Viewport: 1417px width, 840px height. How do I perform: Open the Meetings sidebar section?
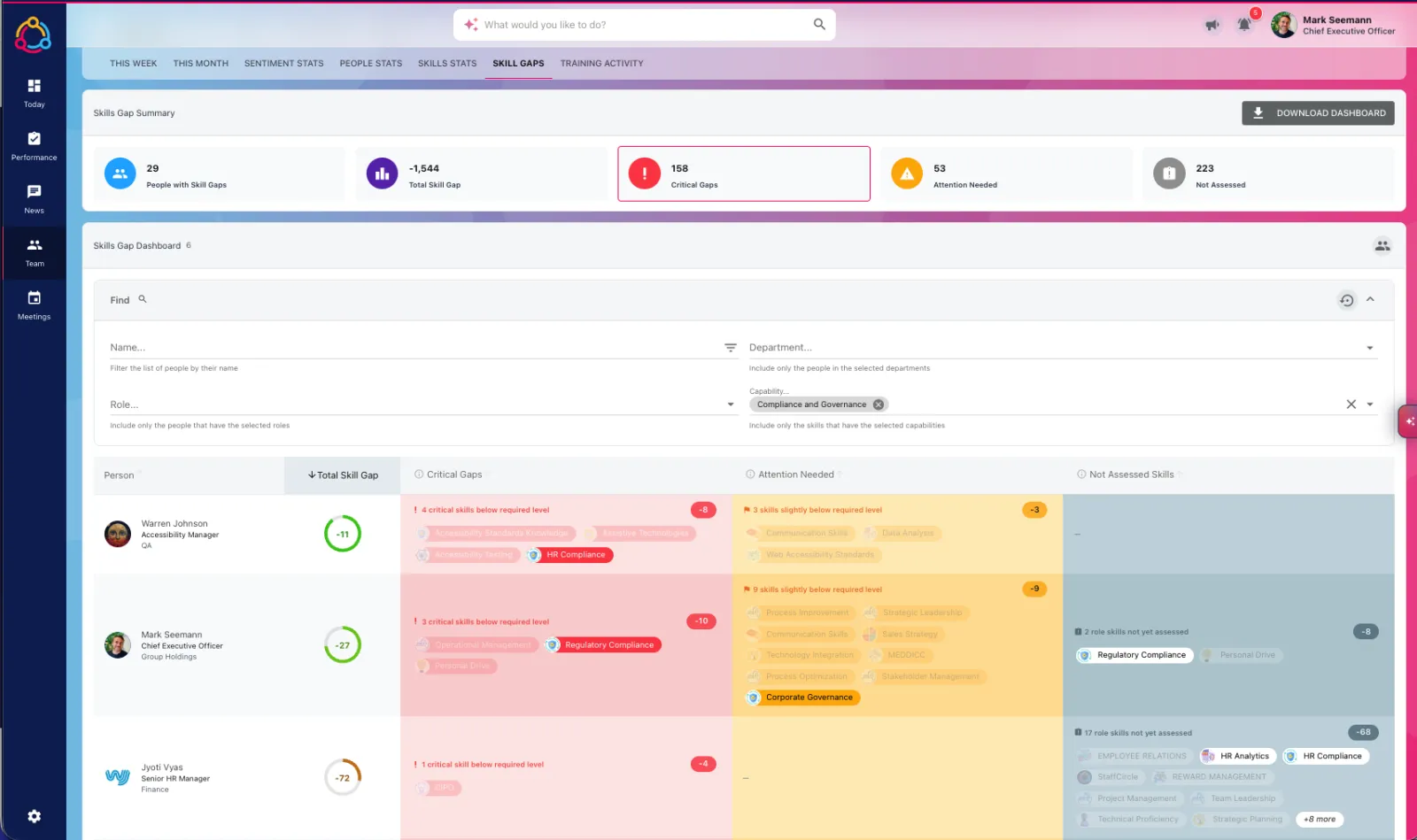tap(34, 304)
